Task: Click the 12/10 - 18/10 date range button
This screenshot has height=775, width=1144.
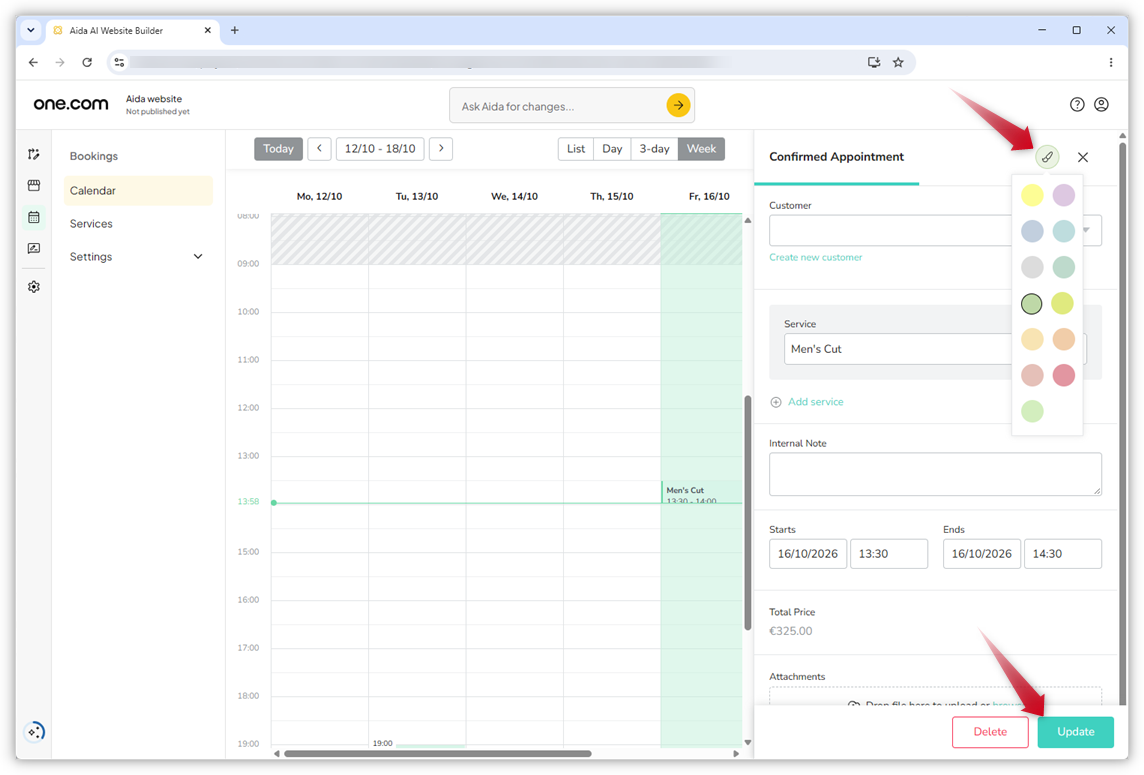Action: [380, 149]
